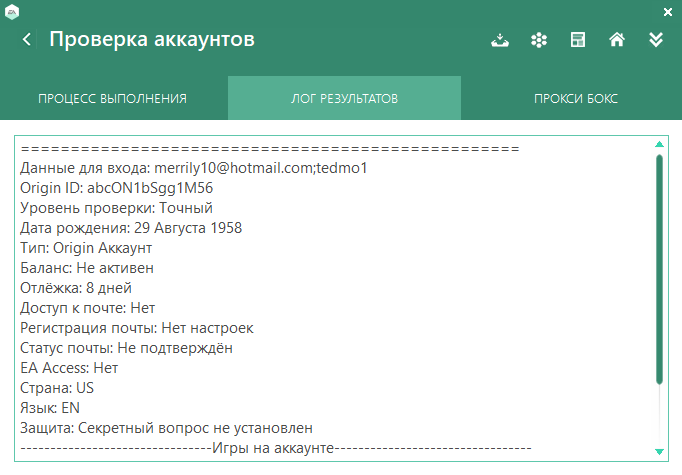Select the ЛОГ РЕЗУЛЬТАТОВ tab
This screenshot has height=475, width=682.
coord(344,99)
